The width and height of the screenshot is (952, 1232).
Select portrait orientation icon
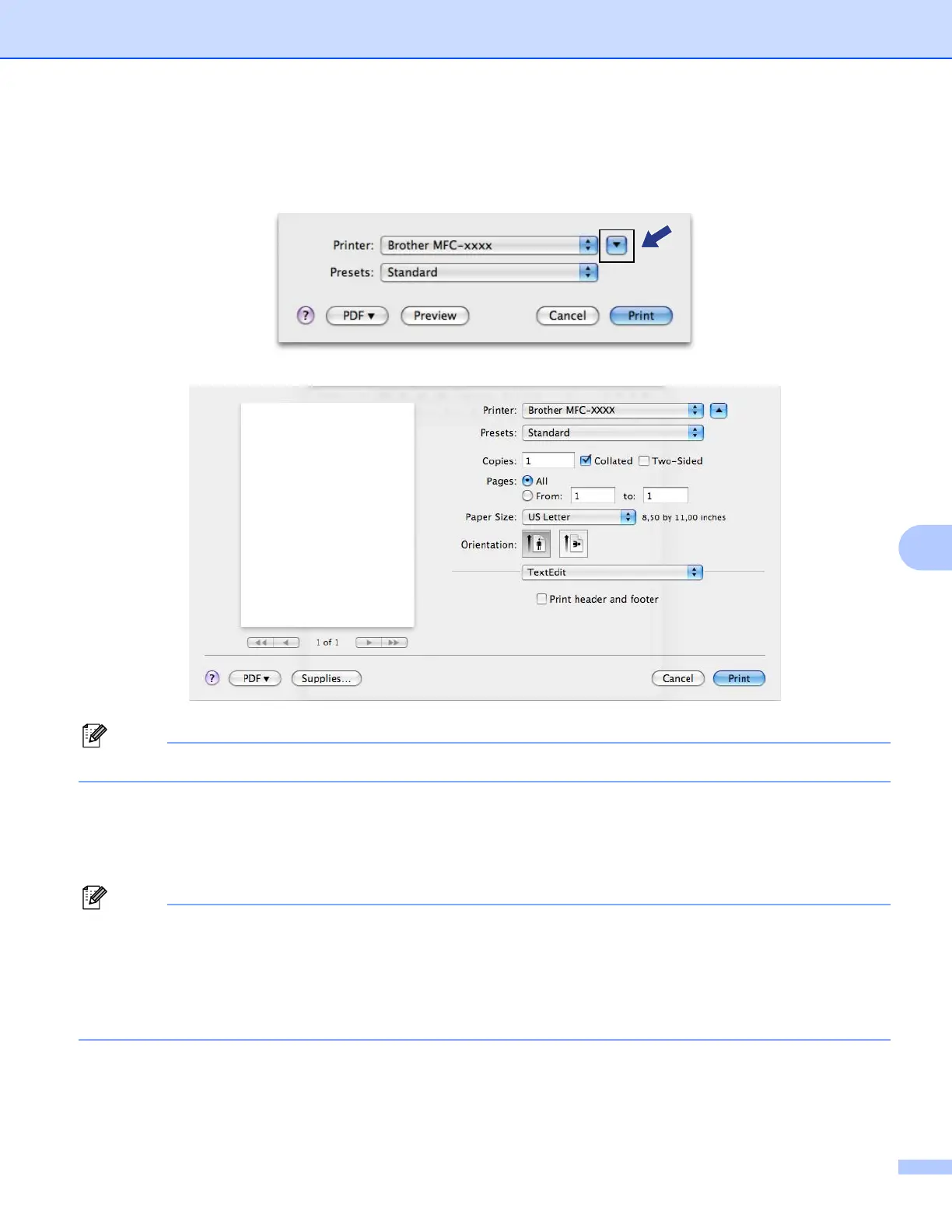coord(537,544)
